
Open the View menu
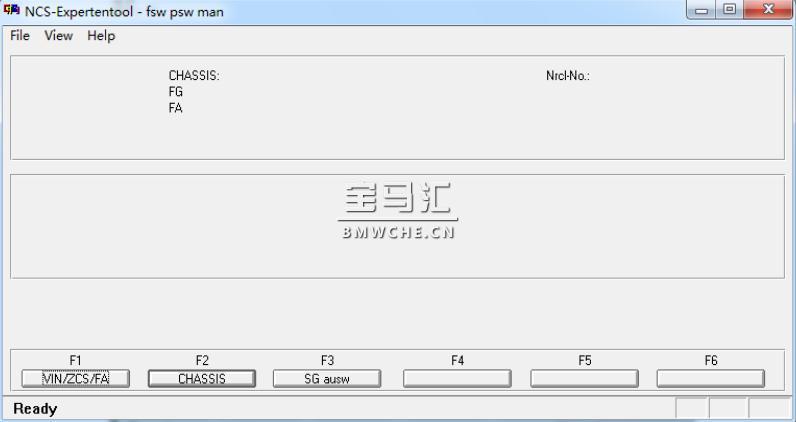pos(58,36)
